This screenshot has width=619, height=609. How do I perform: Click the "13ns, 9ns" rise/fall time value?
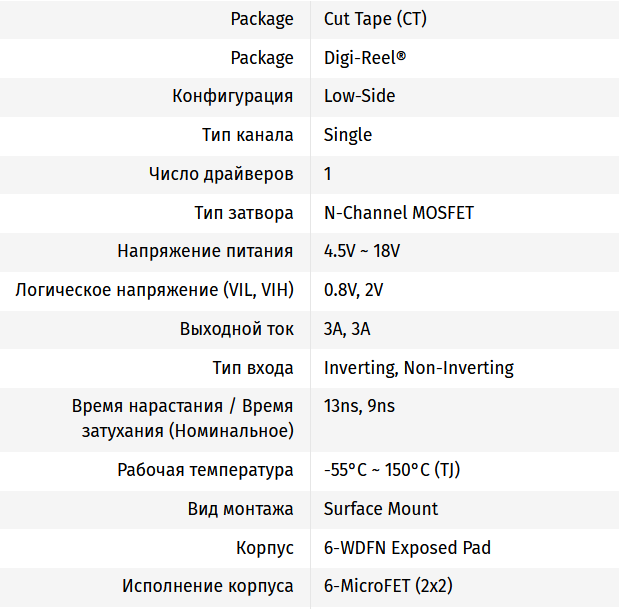tap(359, 406)
